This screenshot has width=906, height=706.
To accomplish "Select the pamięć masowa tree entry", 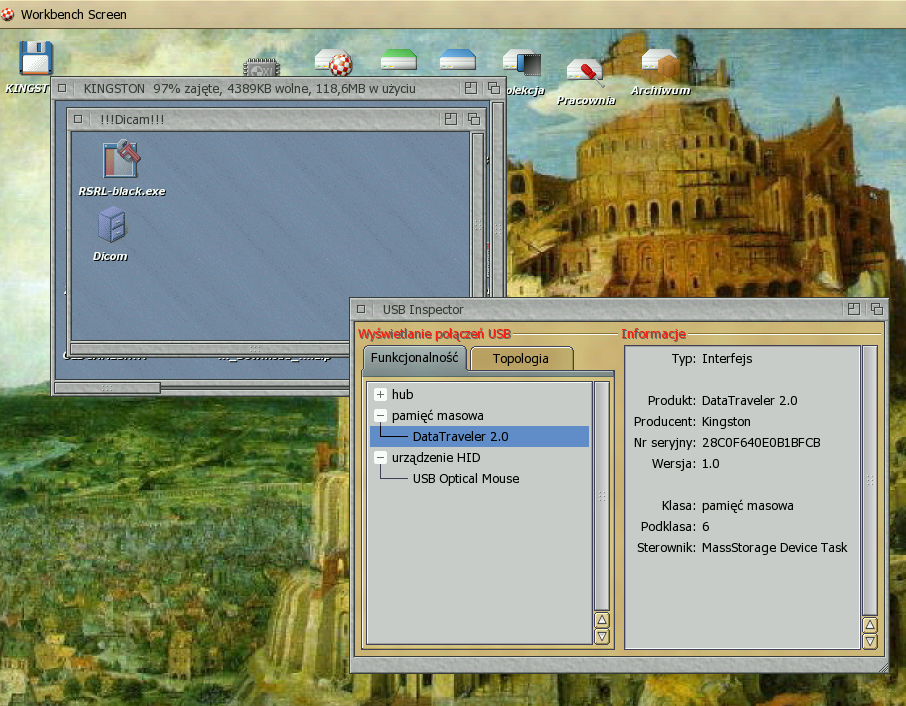I will (437, 415).
